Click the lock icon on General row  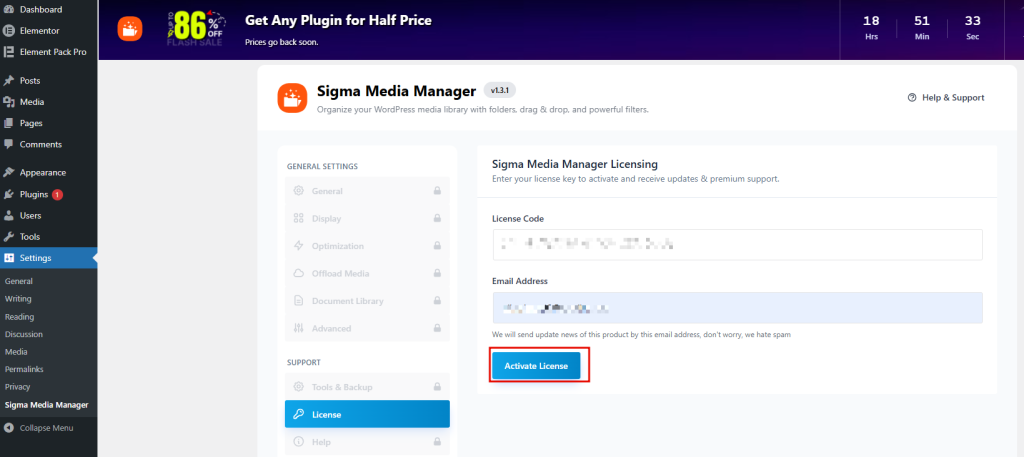[437, 191]
